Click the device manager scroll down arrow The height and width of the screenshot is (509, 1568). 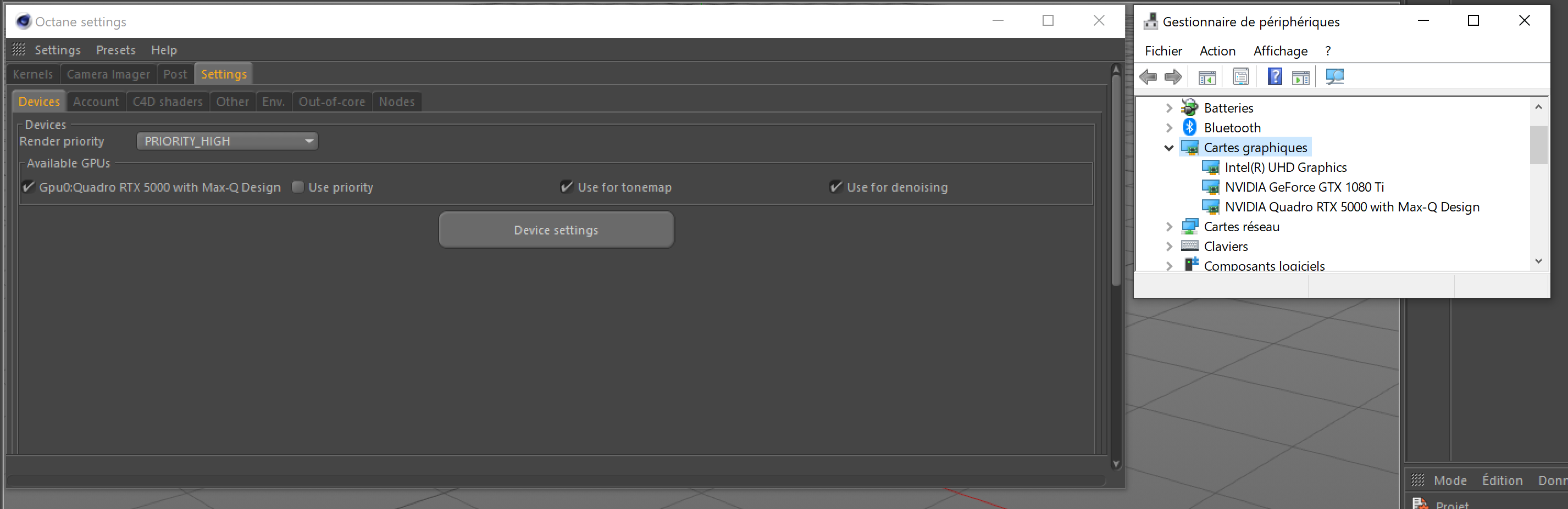point(1538,261)
